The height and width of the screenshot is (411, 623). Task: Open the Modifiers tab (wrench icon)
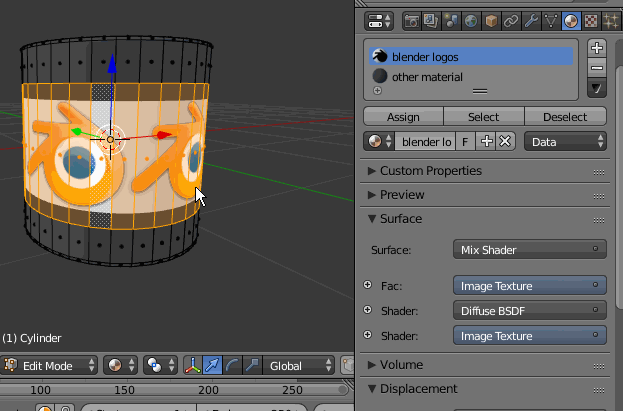(531, 21)
